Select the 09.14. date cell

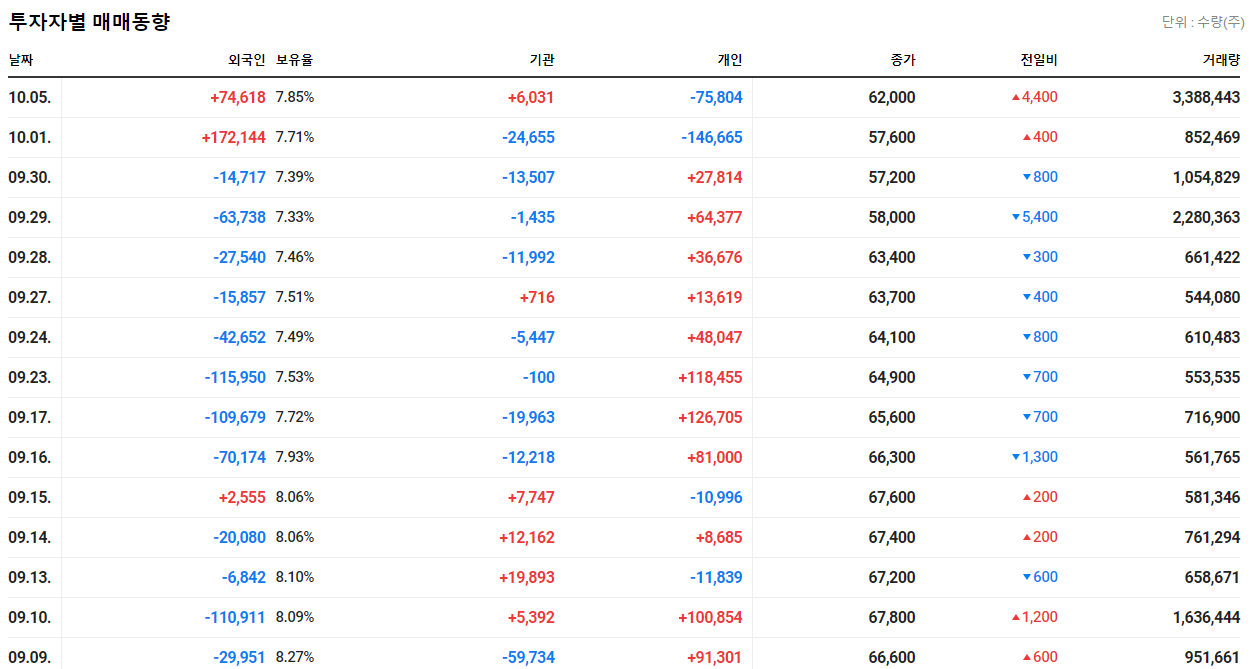tap(30, 537)
